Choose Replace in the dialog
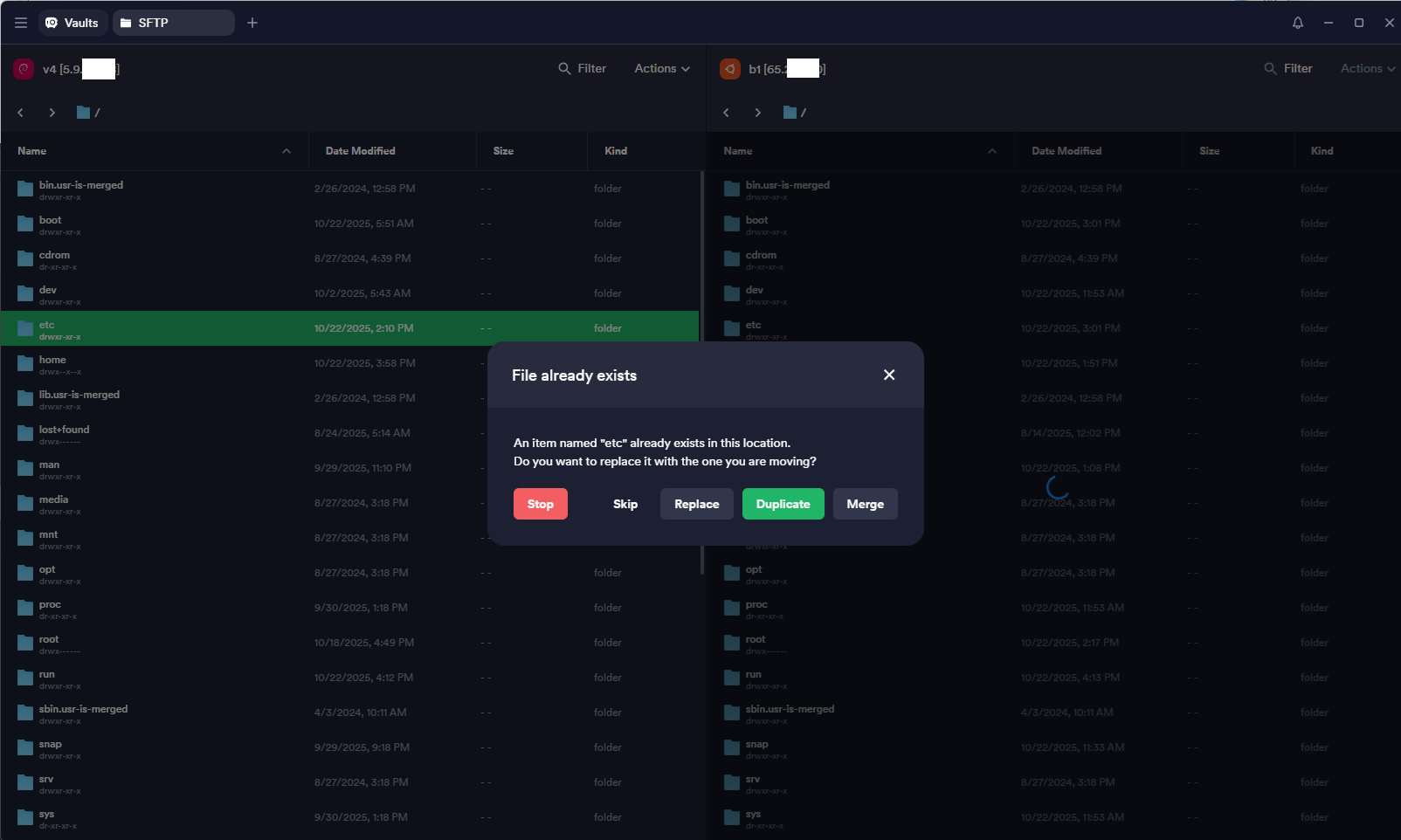Viewport: 1401px width, 840px height. pos(696,504)
